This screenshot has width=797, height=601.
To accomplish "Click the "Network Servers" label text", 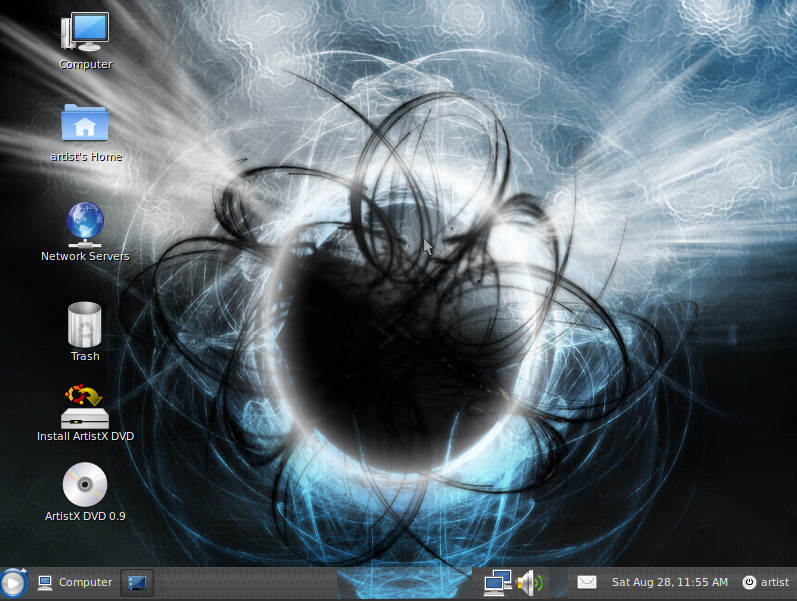I will (85, 256).
